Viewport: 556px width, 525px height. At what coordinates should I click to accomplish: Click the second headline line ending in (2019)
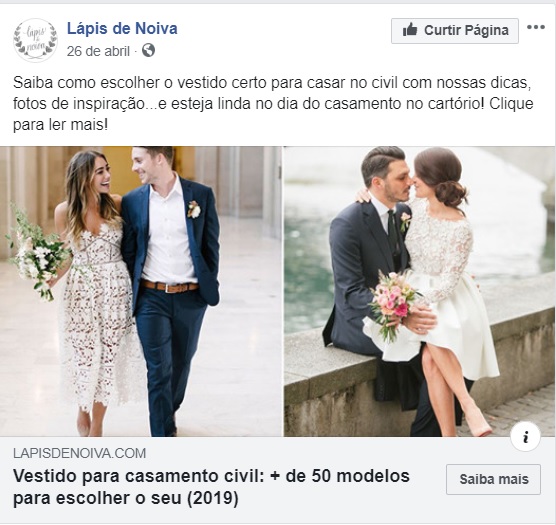point(126,498)
